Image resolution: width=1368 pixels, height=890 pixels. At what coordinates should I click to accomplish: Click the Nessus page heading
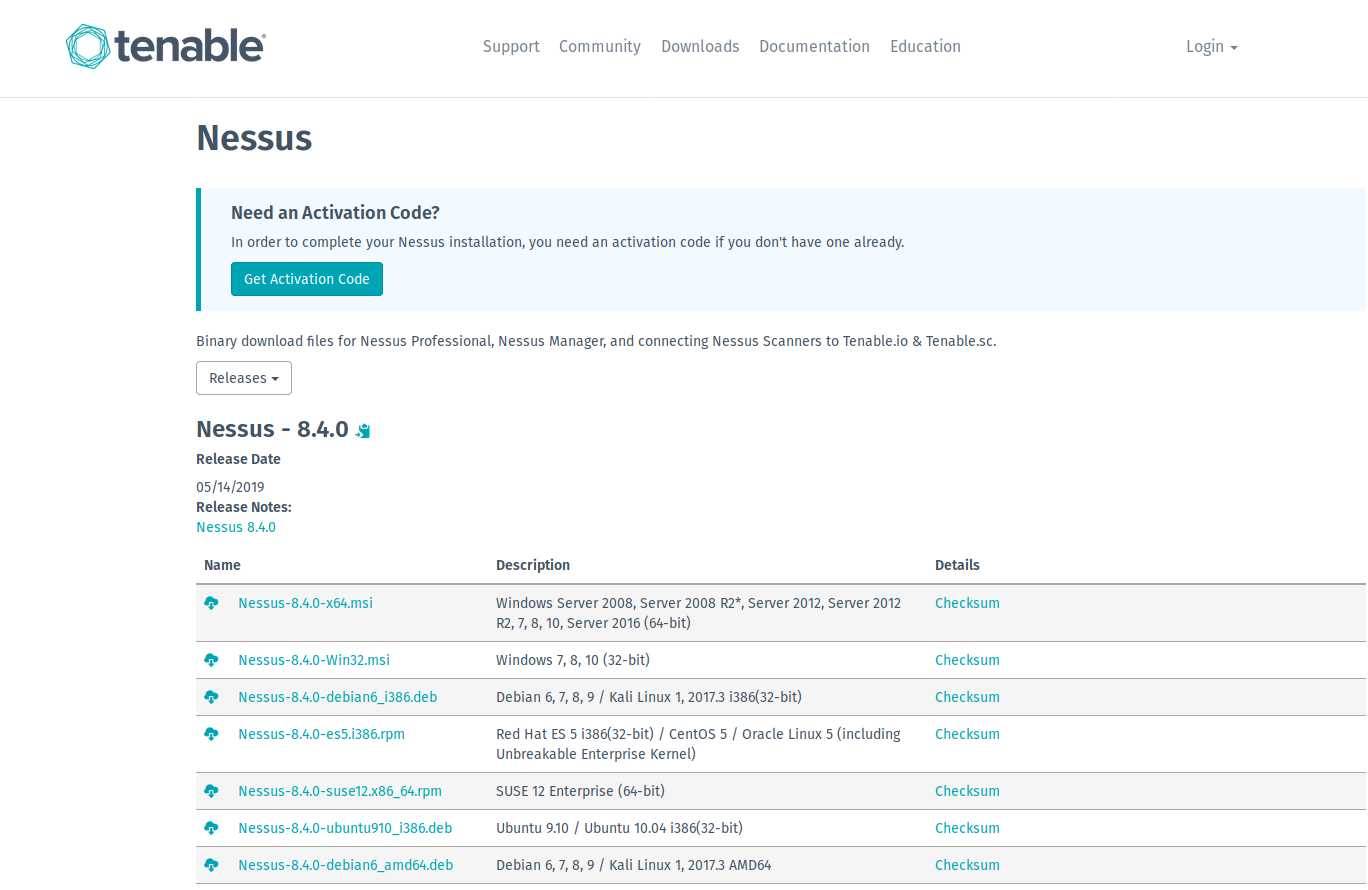click(x=254, y=137)
